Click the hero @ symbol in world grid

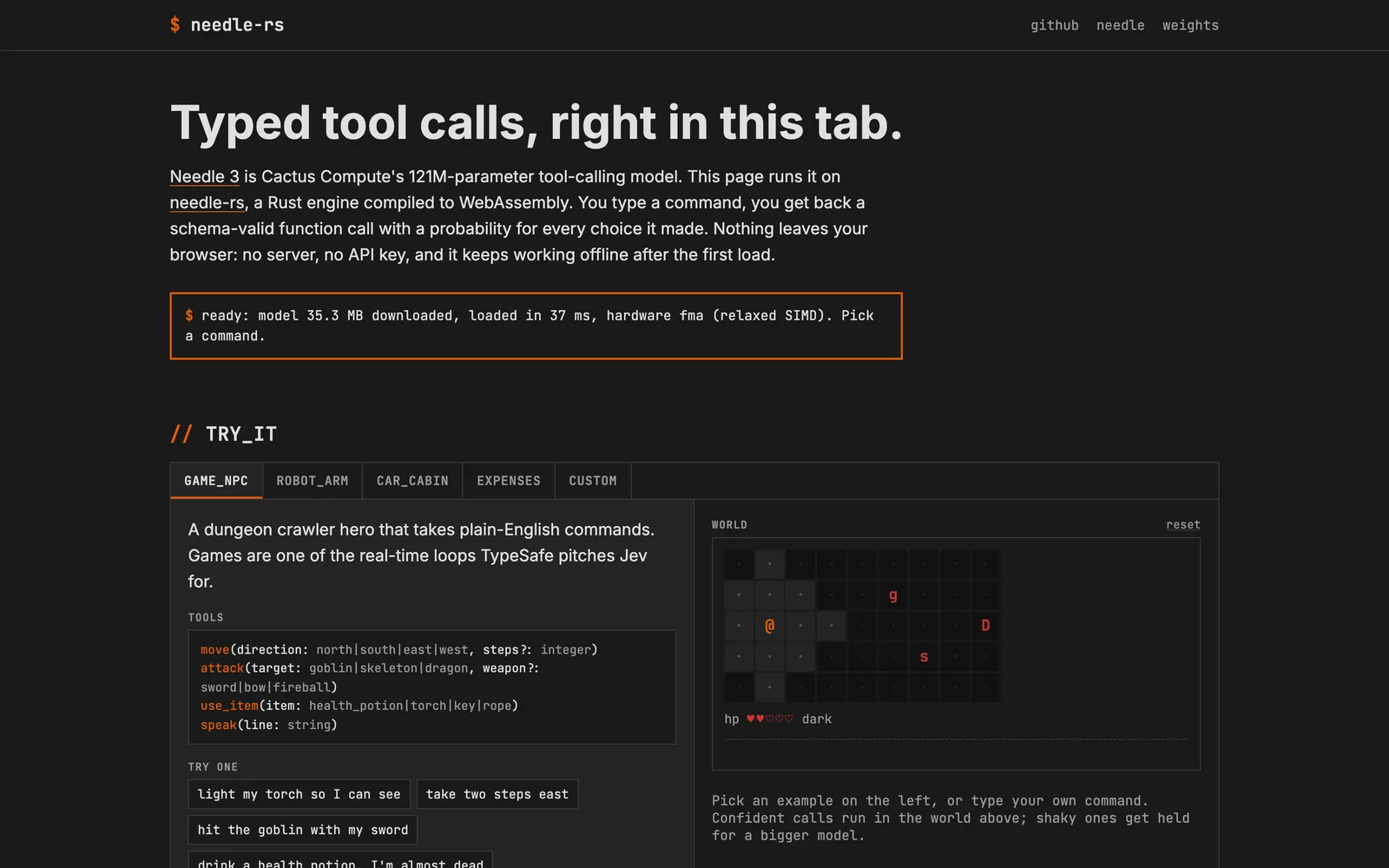769,625
